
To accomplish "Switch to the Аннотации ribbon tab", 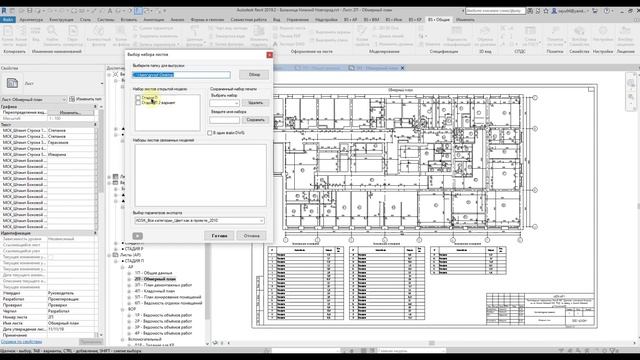I will (x=153, y=20).
